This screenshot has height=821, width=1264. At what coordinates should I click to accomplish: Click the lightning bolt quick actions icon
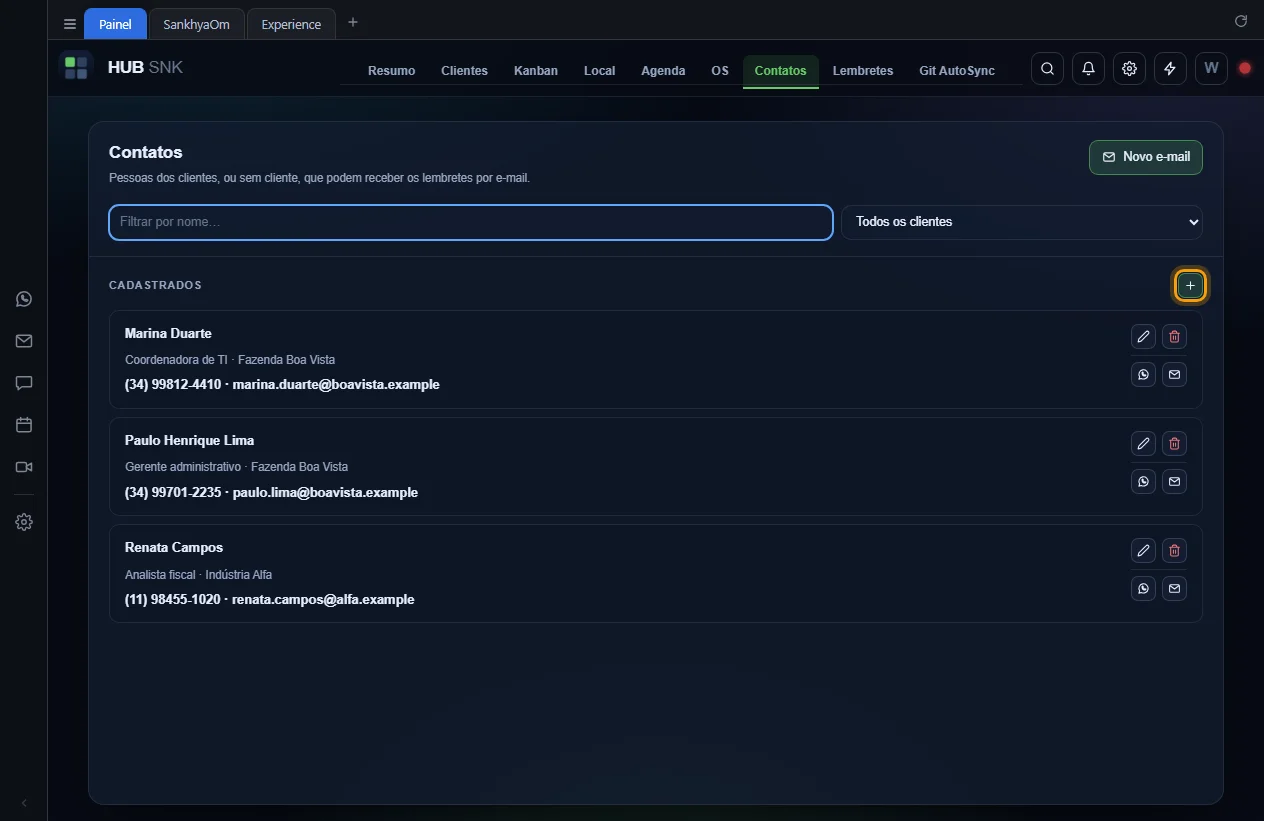(1170, 68)
